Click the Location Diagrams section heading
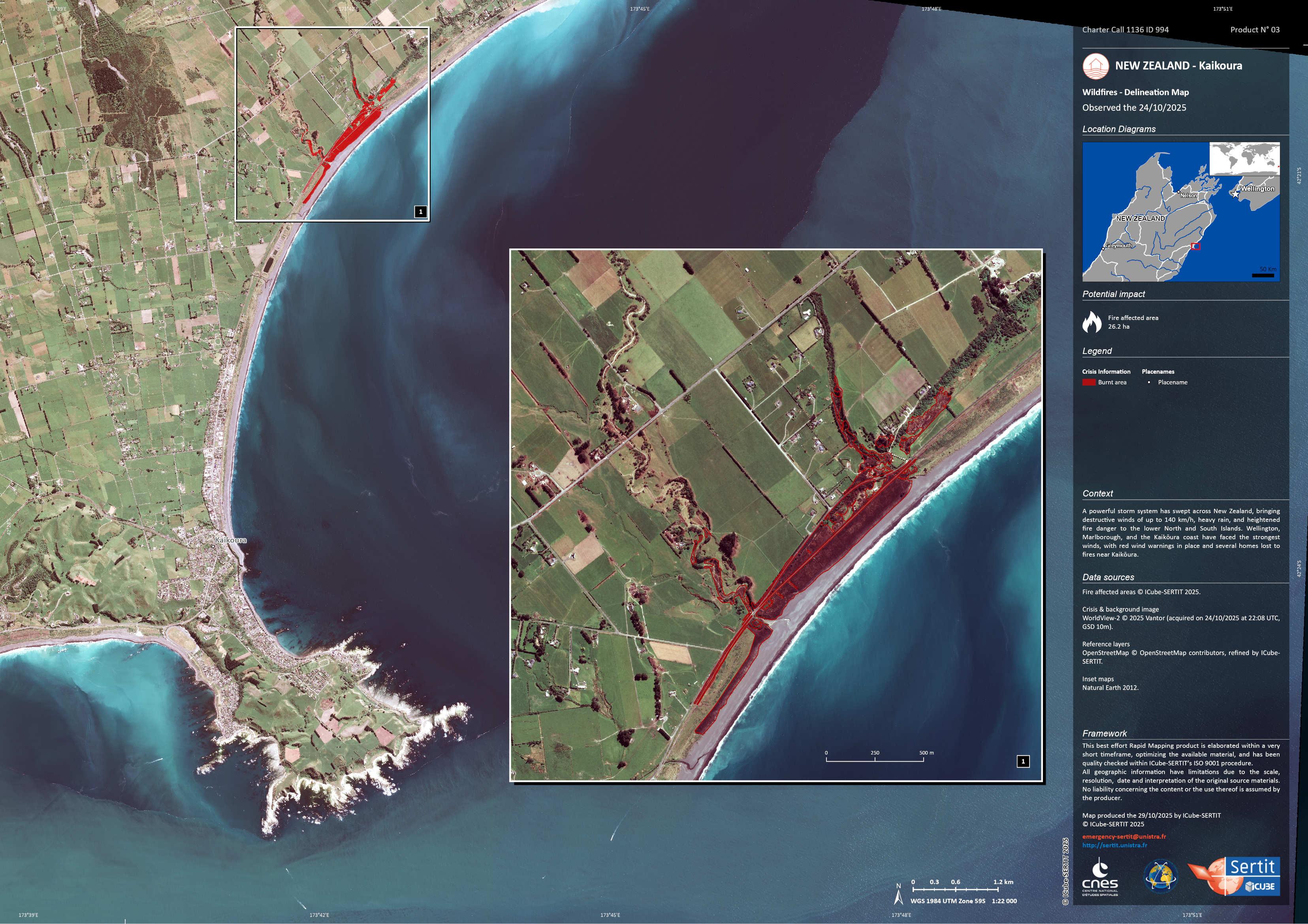Viewport: 1308px width, 924px height. click(x=1119, y=129)
